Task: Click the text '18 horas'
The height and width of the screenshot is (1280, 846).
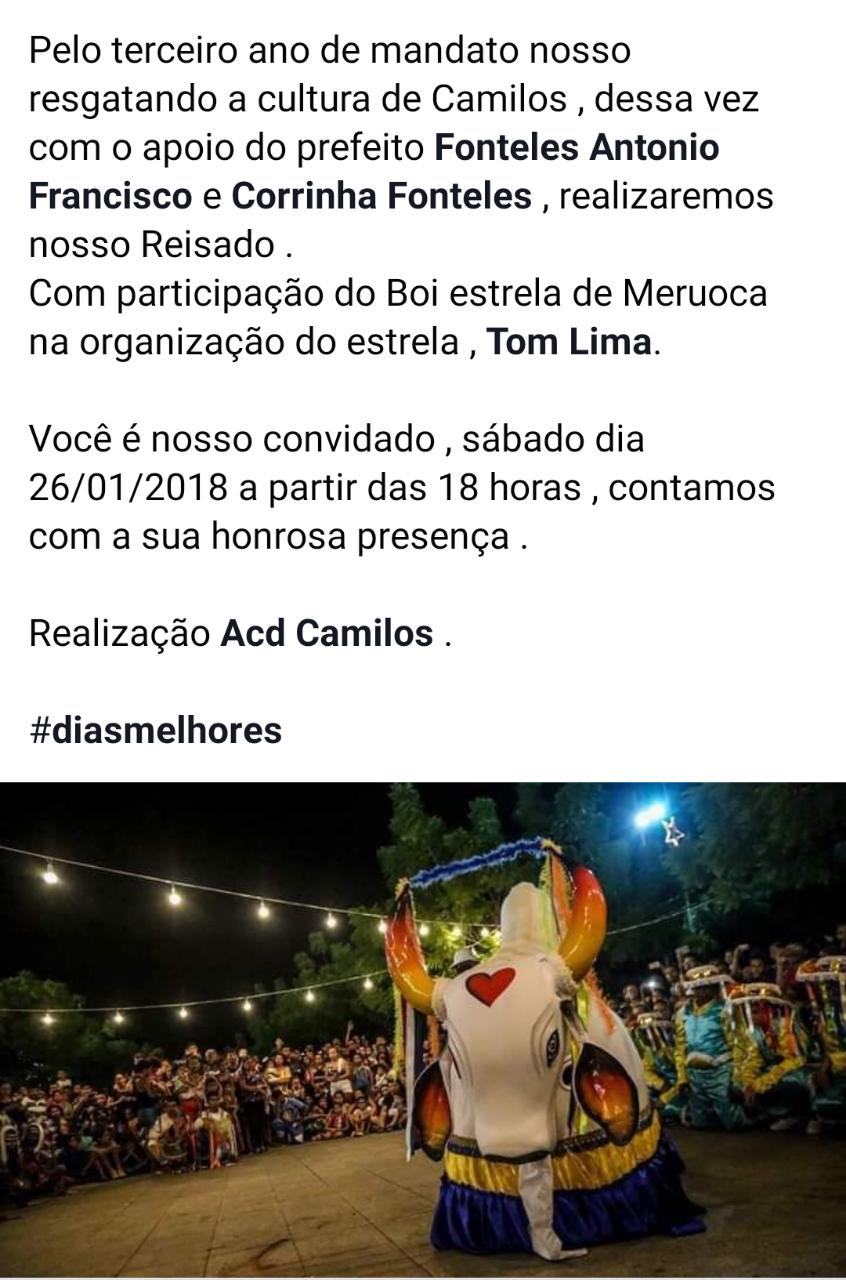Action: (x=510, y=488)
